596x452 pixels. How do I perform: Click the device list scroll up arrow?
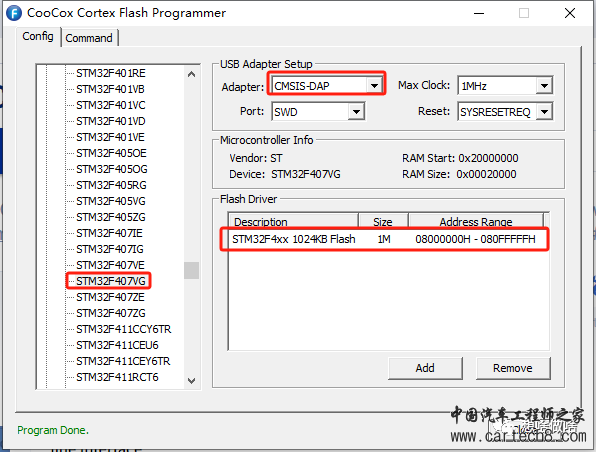pyautogui.click(x=192, y=74)
